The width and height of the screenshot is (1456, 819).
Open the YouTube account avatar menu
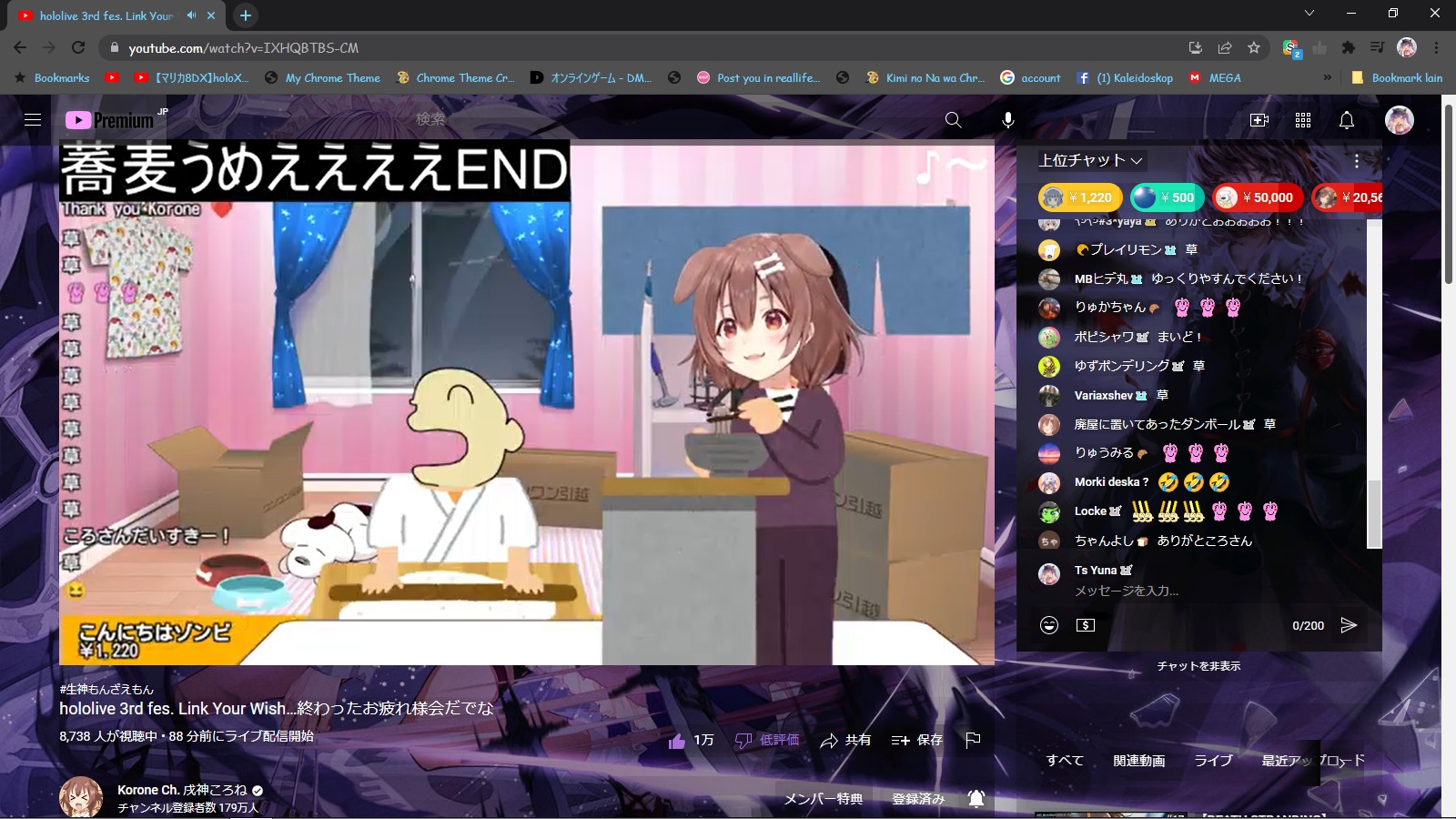click(x=1400, y=120)
